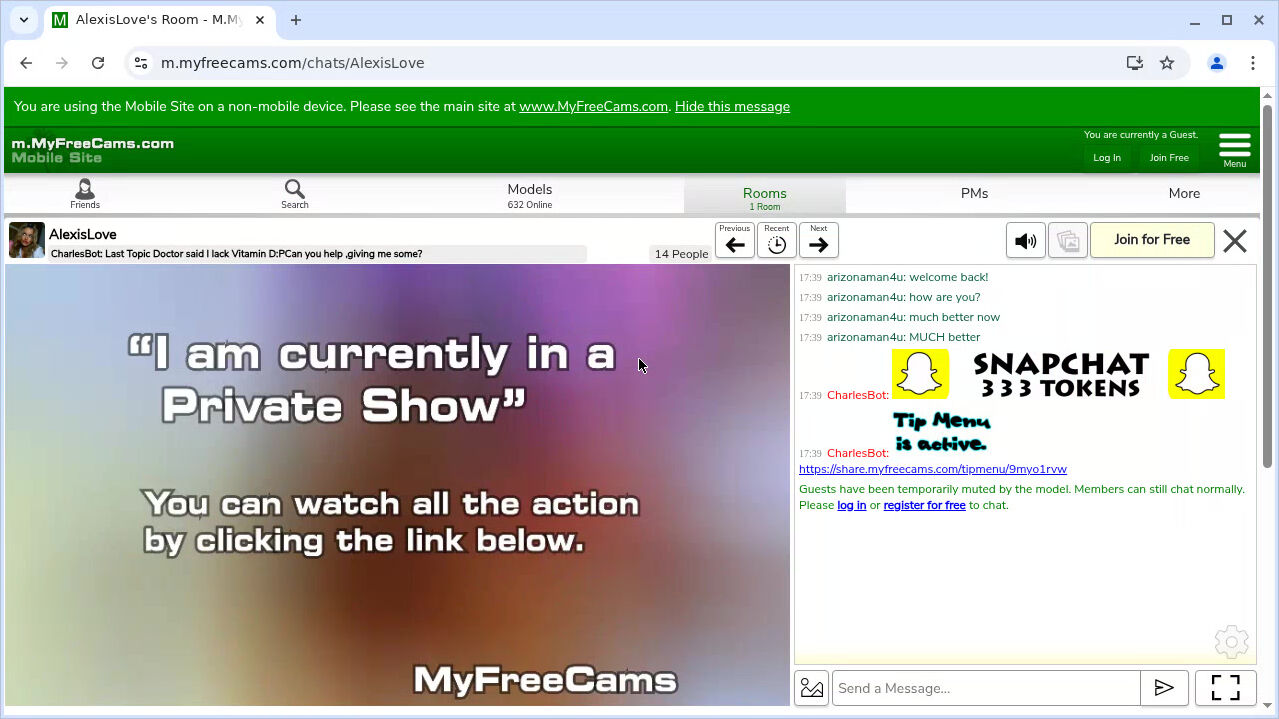This screenshot has width=1279, height=719.
Task: Open the Search magnifier icon
Action: (294, 194)
